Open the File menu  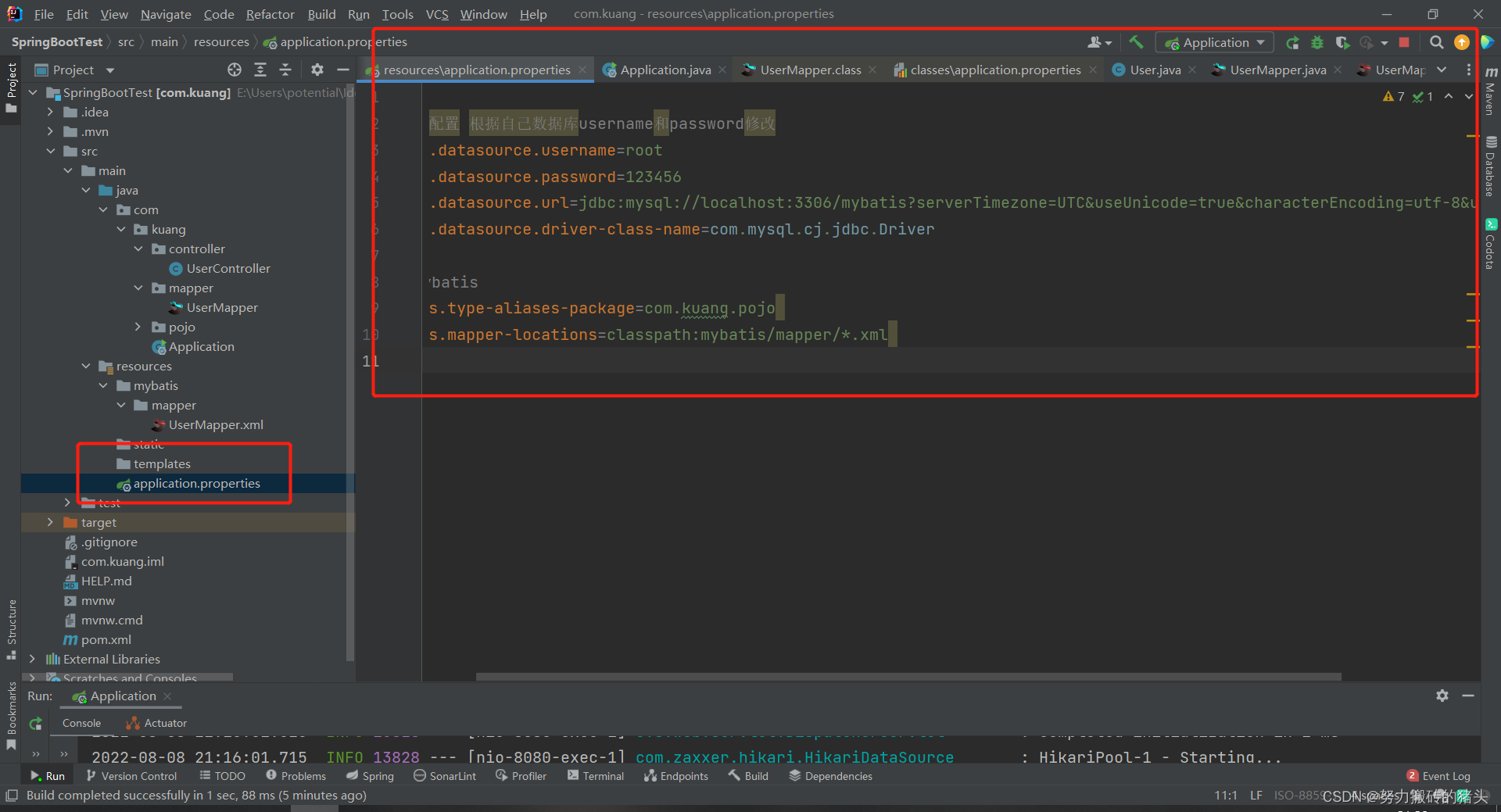click(x=44, y=14)
